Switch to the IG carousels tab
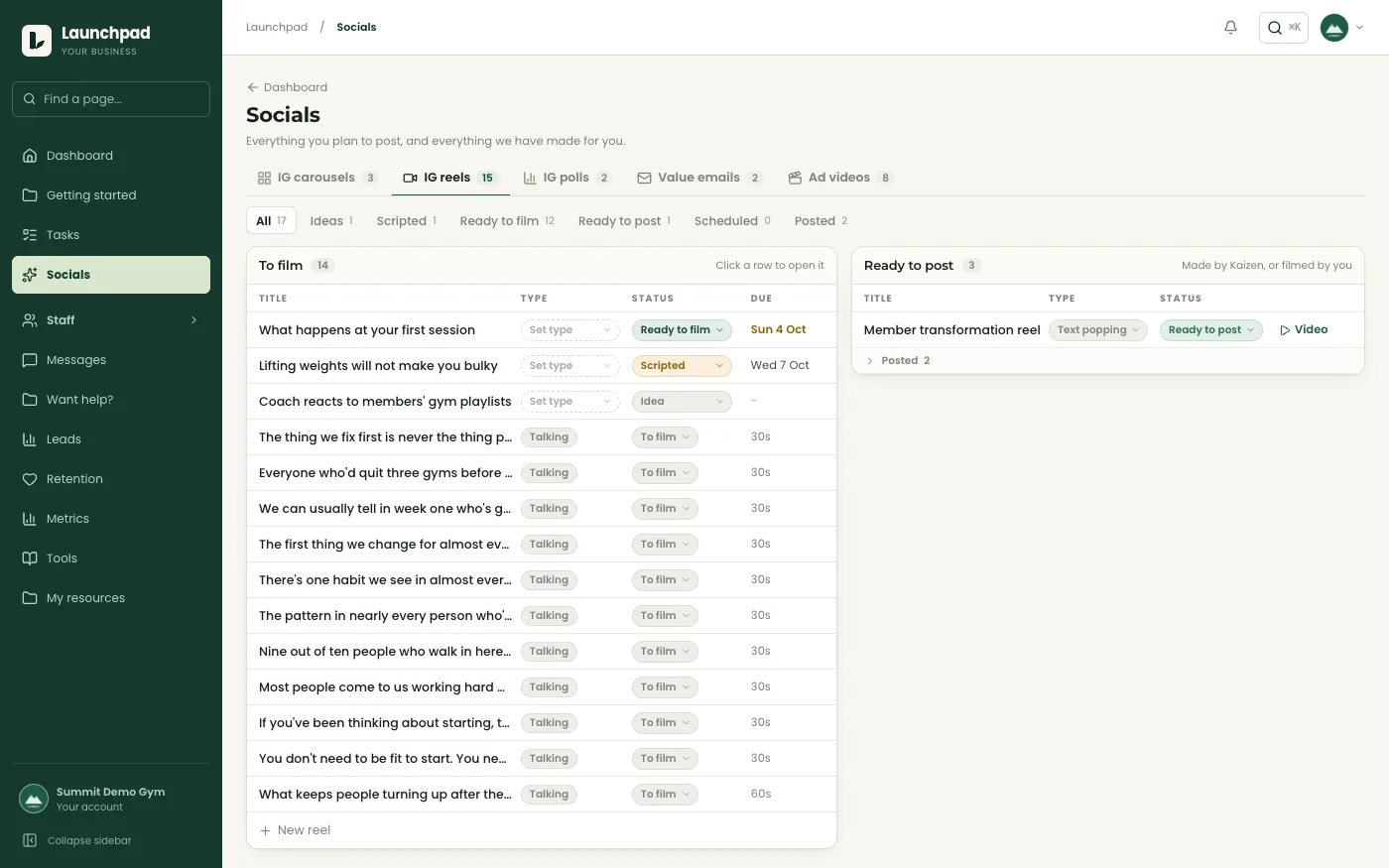 point(316,178)
